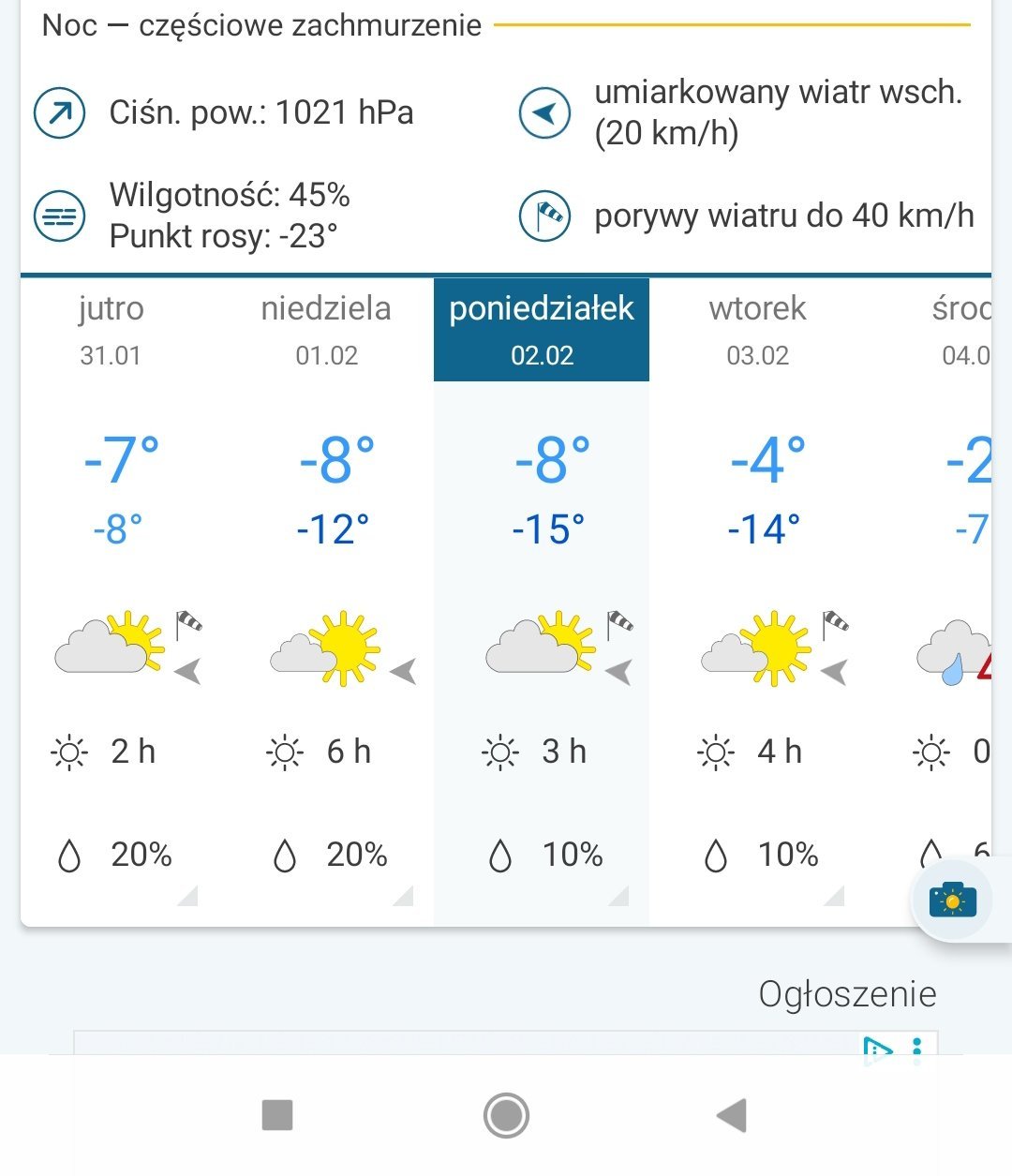The width and height of the screenshot is (1012, 1176).
Task: Select the poniedziałek 02.02 tab
Action: (x=542, y=330)
